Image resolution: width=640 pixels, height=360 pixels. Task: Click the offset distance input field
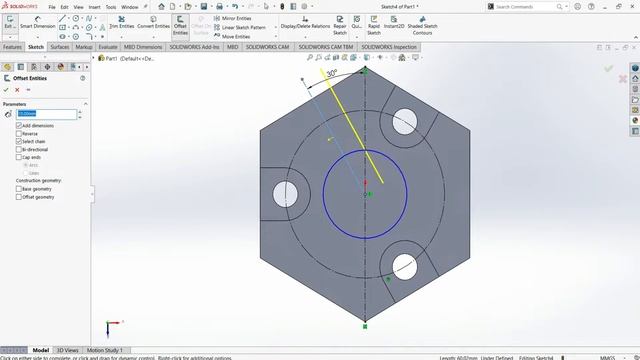[x=46, y=114]
